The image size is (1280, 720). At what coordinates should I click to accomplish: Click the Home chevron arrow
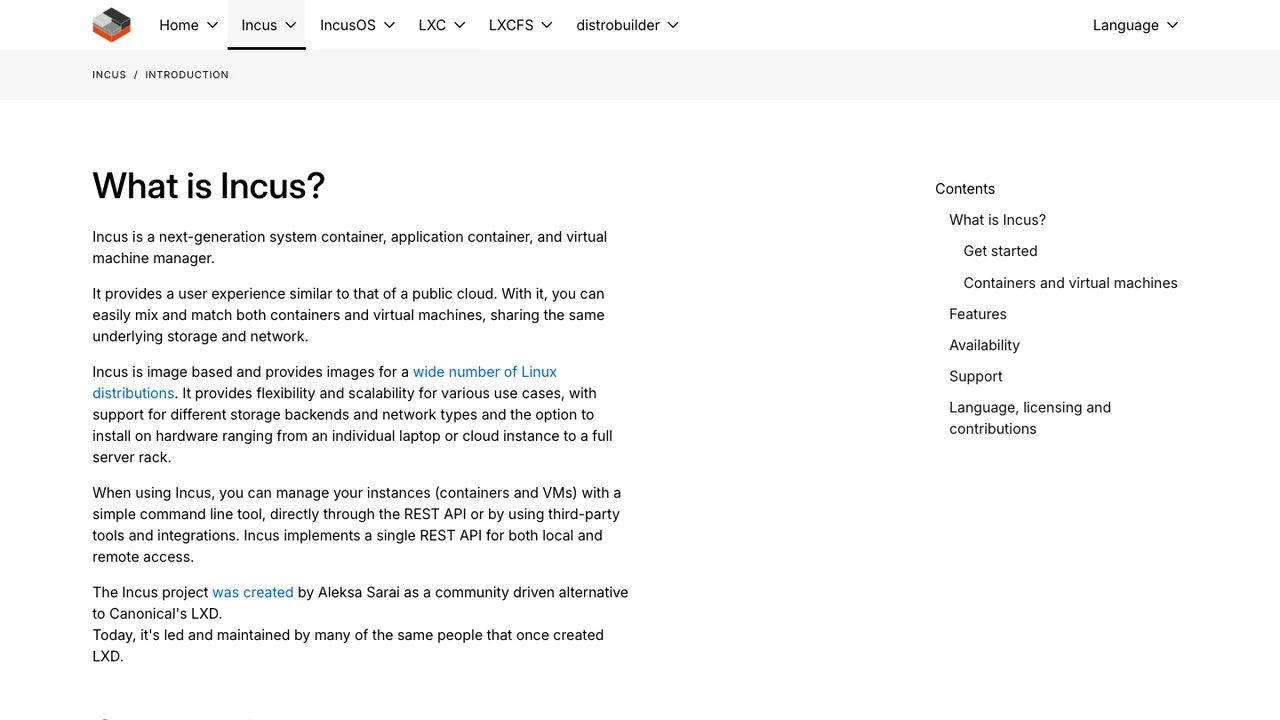coord(212,25)
